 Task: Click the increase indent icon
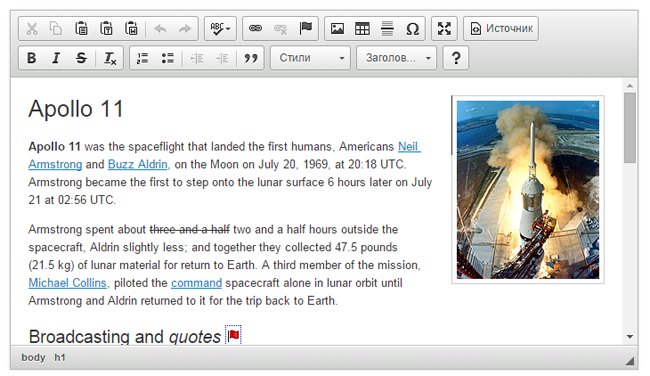point(222,58)
